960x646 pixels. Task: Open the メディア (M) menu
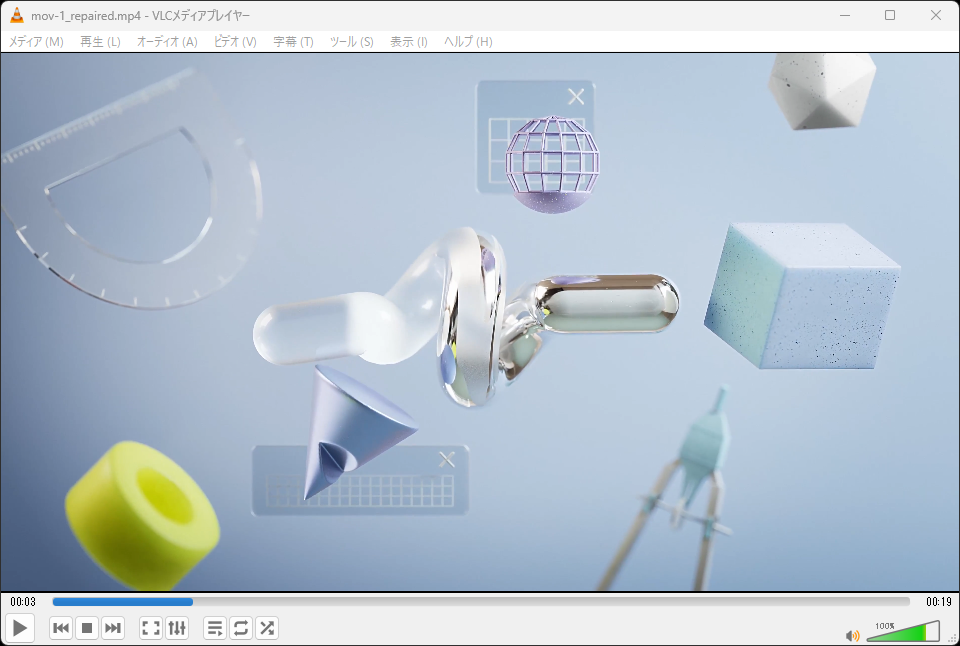[36, 42]
